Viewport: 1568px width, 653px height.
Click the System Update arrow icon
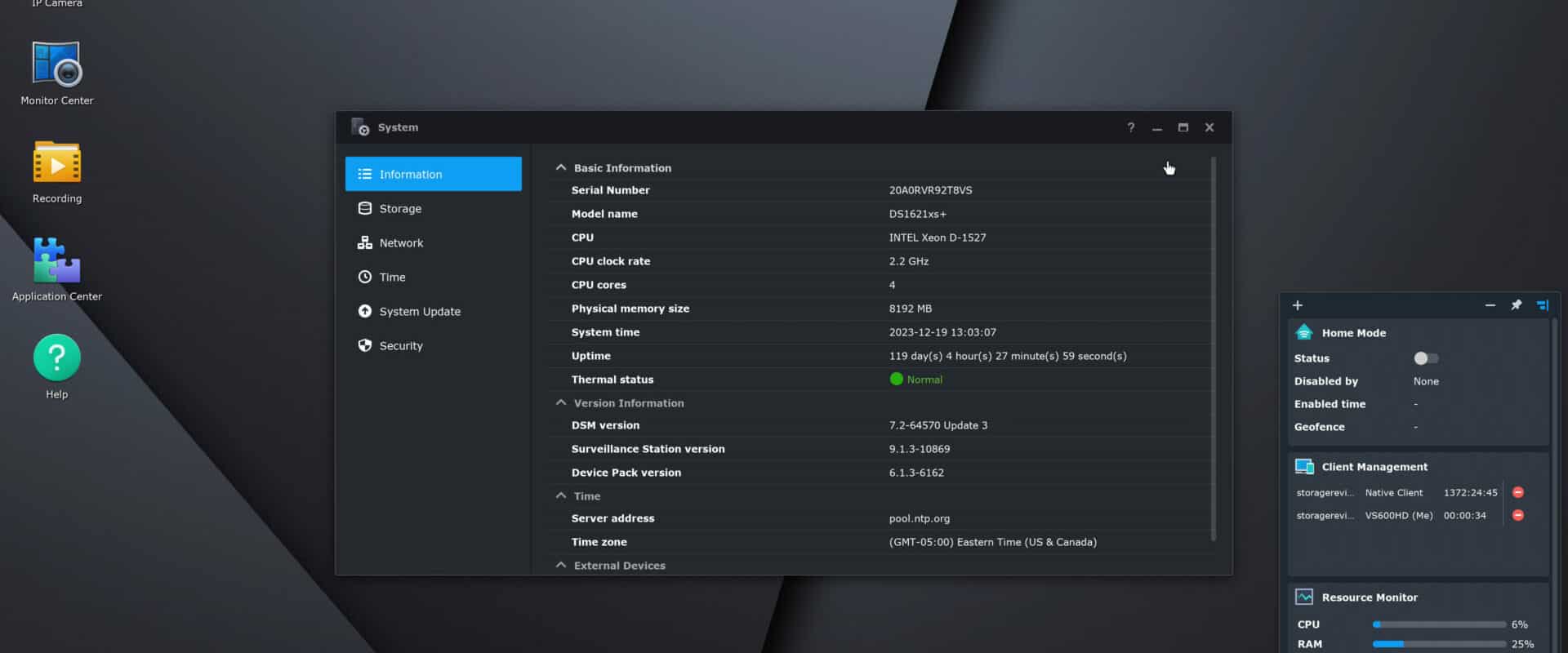[364, 311]
